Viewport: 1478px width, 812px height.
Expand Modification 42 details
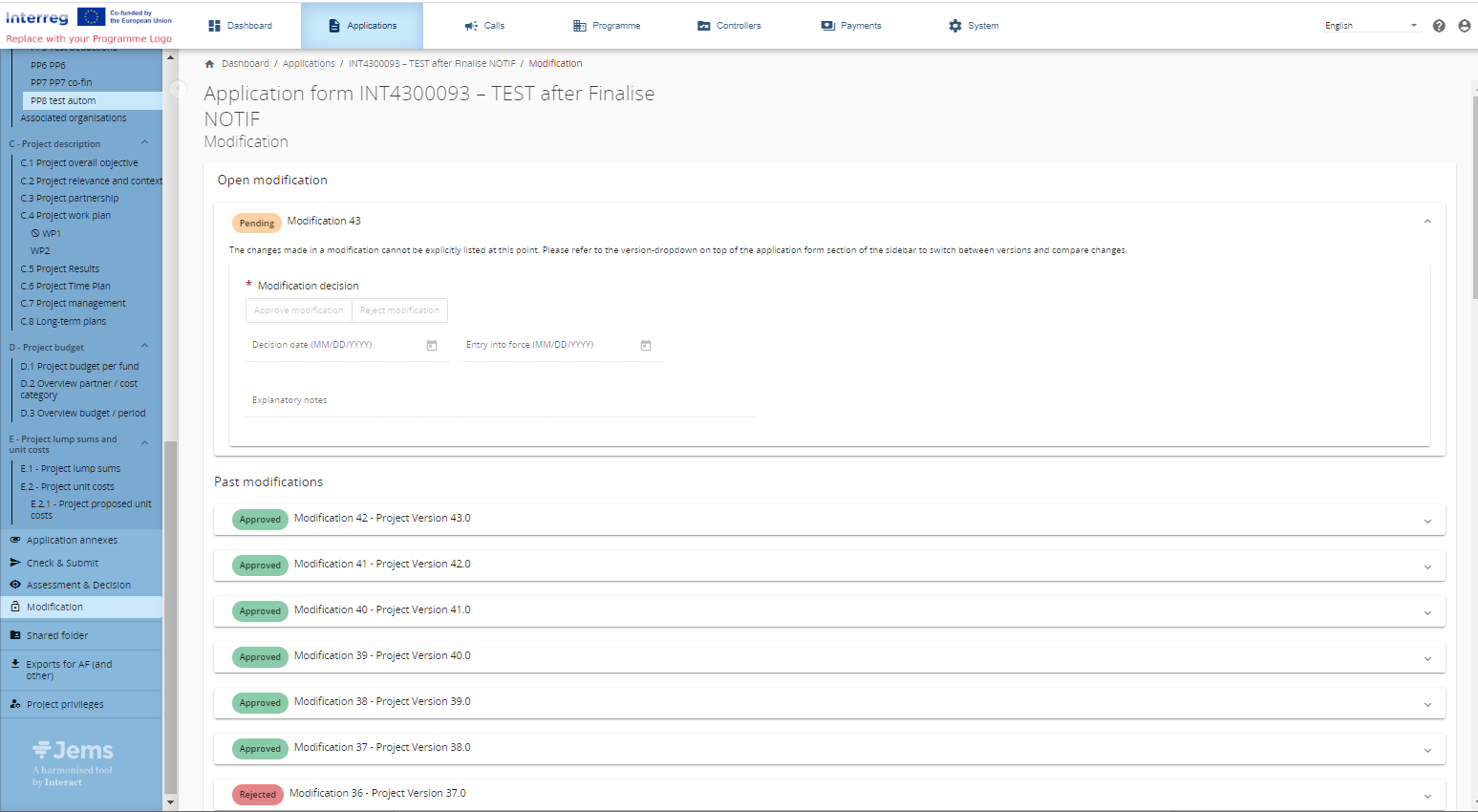point(1427,521)
